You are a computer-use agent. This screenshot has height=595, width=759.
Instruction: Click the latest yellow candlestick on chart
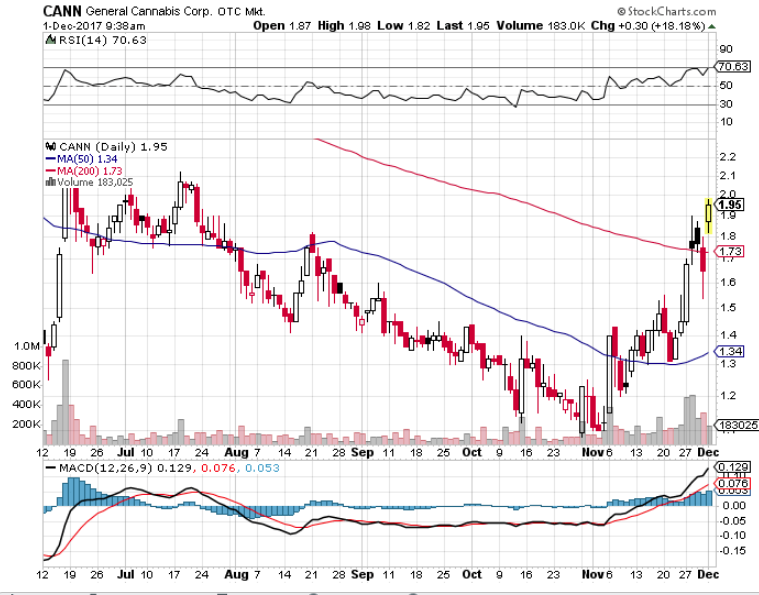coord(709,210)
